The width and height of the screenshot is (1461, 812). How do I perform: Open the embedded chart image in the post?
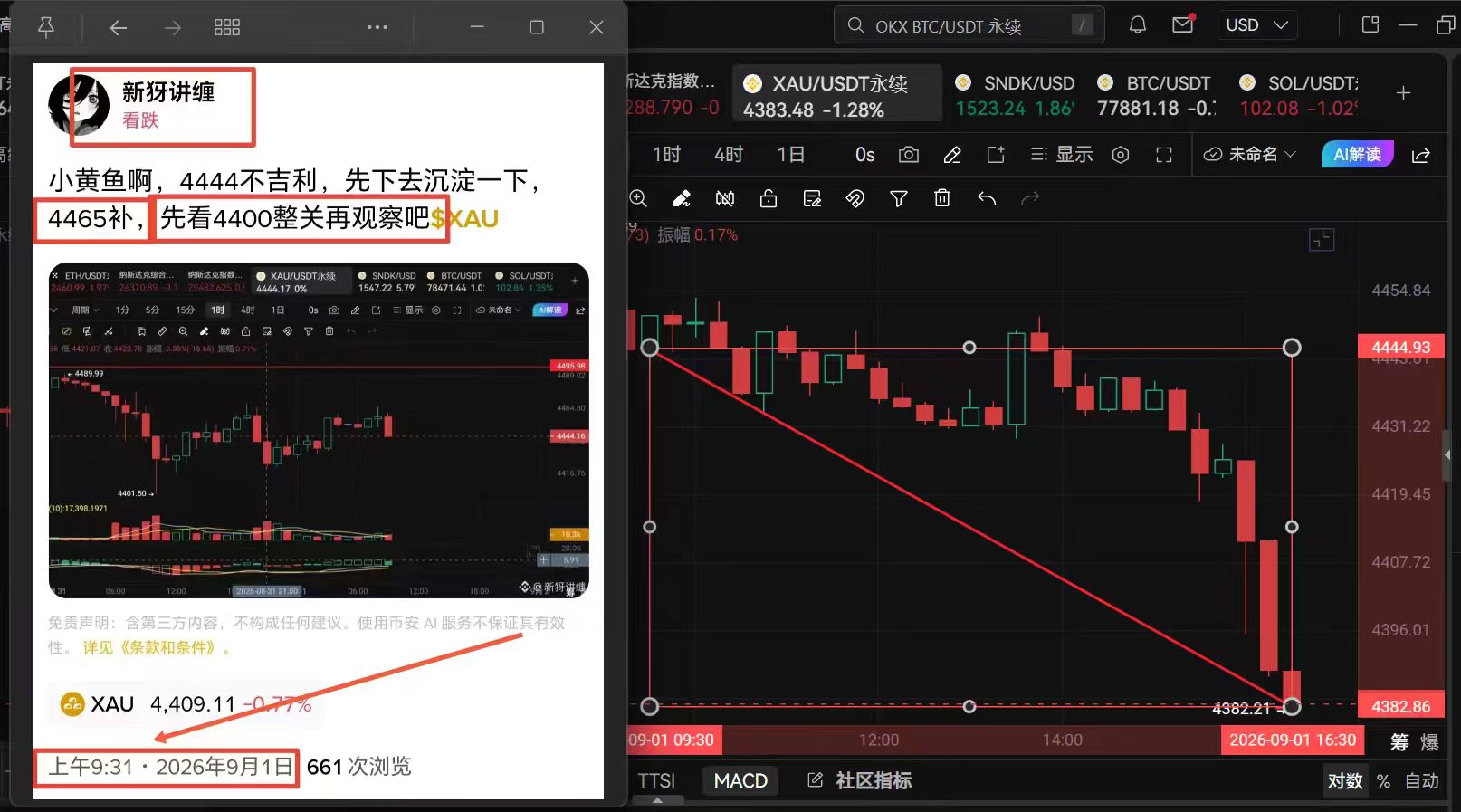click(x=319, y=430)
